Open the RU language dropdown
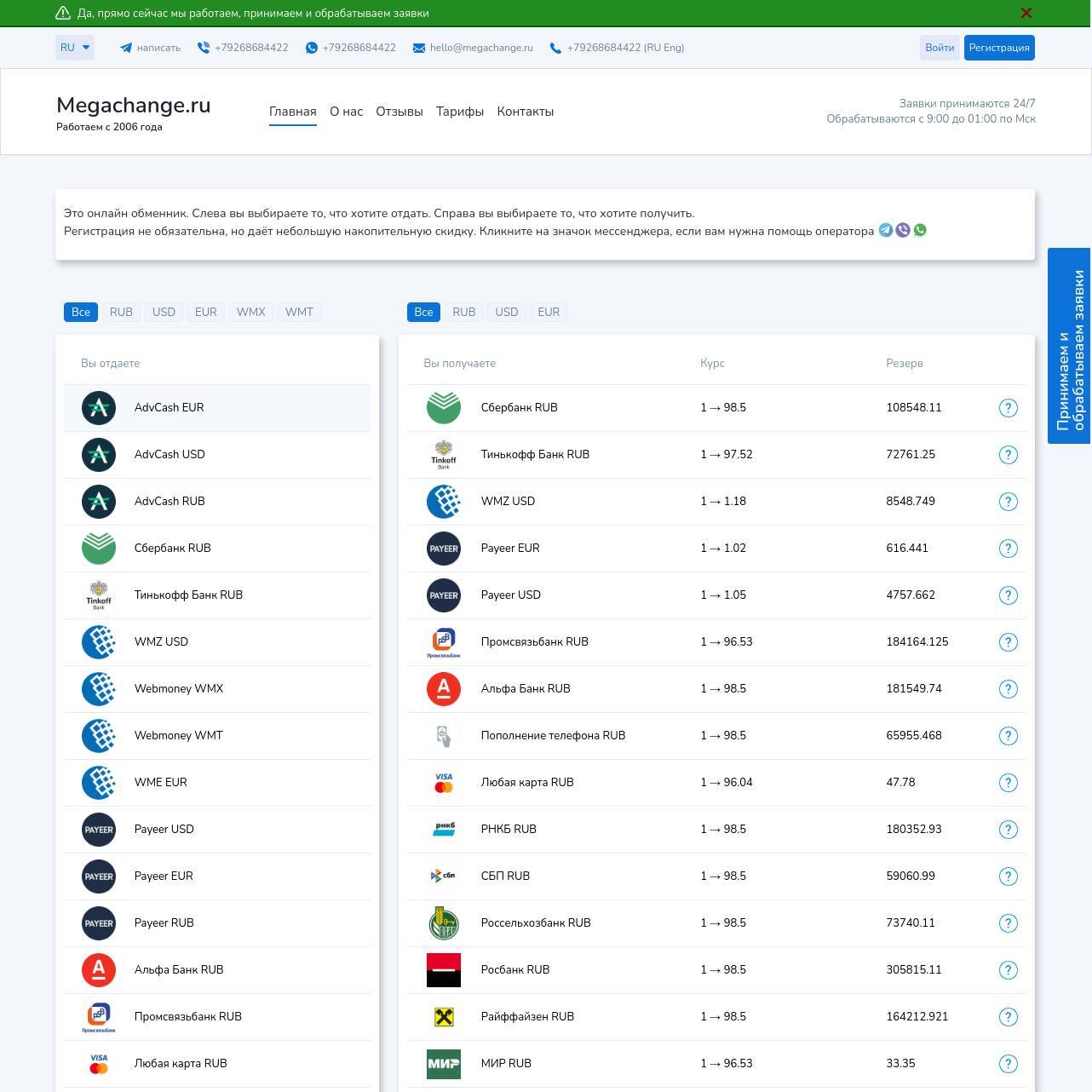Image resolution: width=1092 pixels, height=1092 pixels. (x=75, y=48)
